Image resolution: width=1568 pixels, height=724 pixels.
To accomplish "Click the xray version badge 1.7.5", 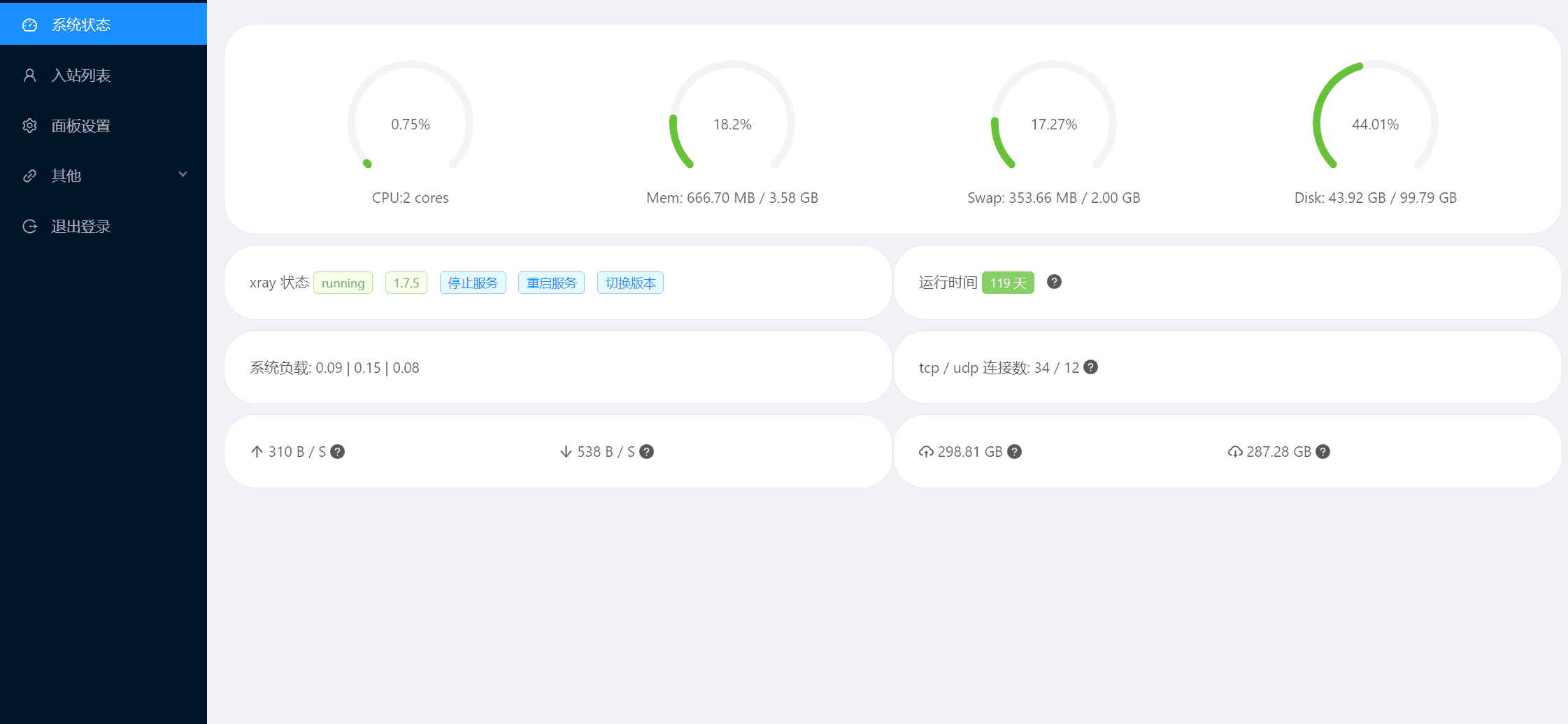I will (406, 283).
